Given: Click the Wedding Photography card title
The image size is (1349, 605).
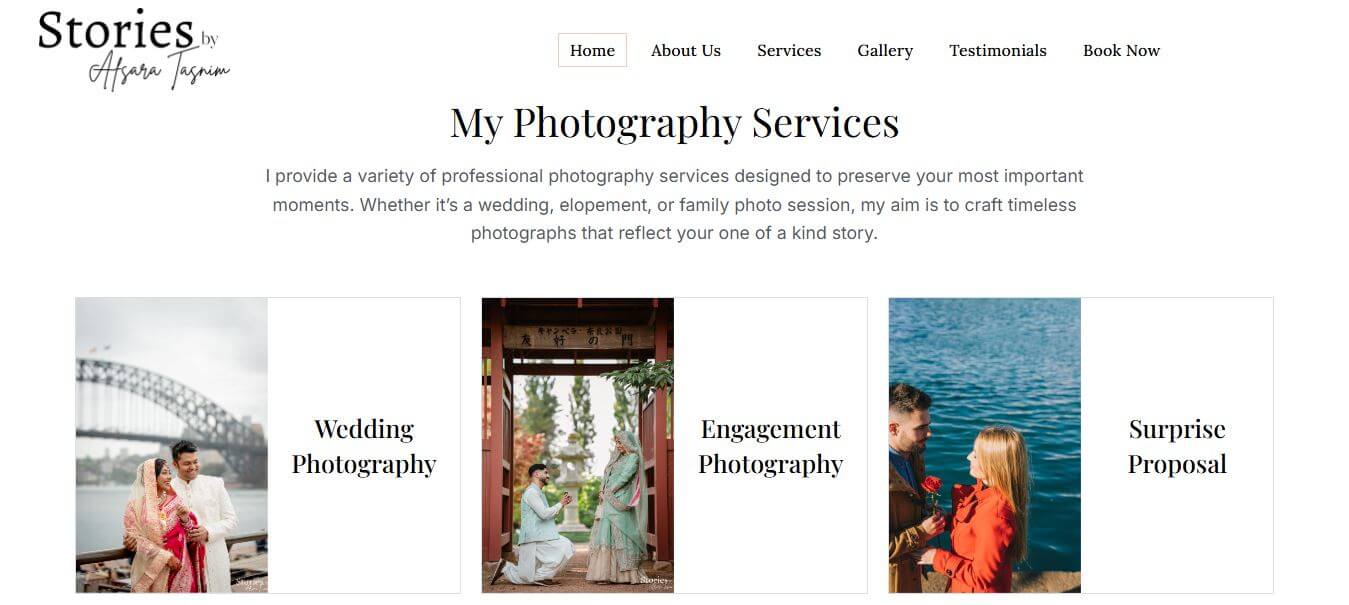Looking at the screenshot, I should pyautogui.click(x=364, y=446).
